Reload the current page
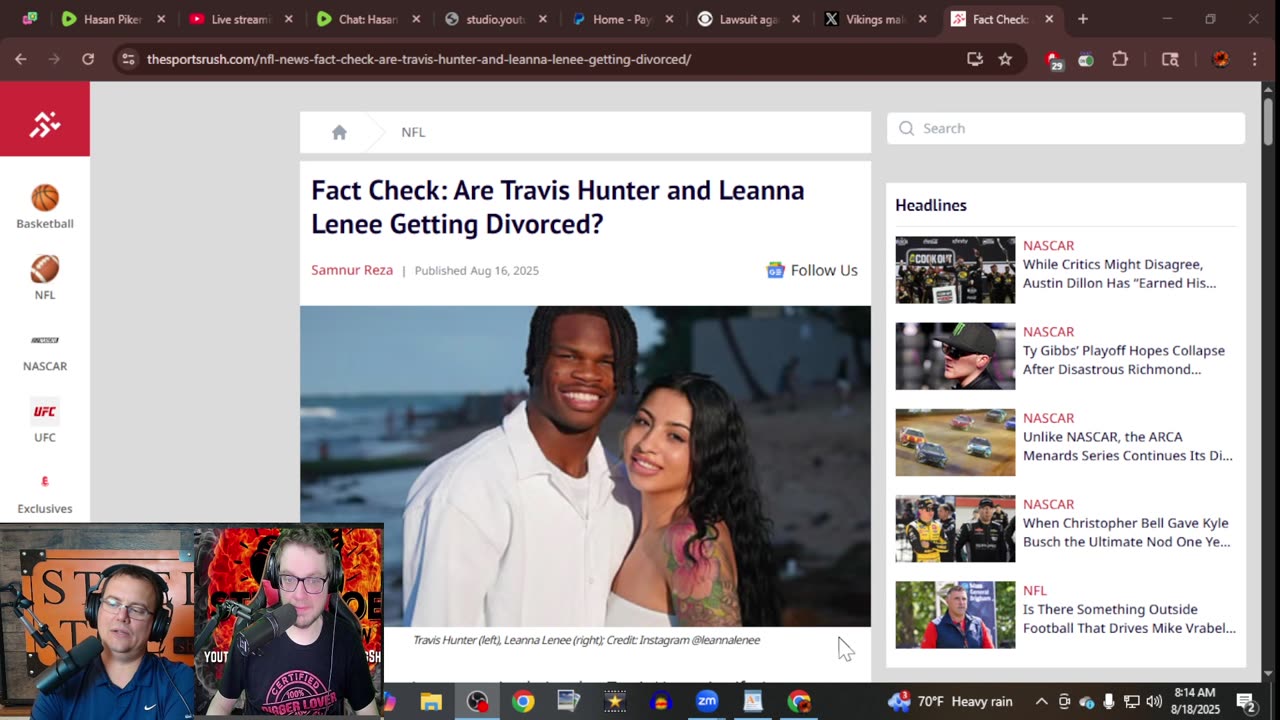This screenshot has height=720, width=1280. [88, 59]
